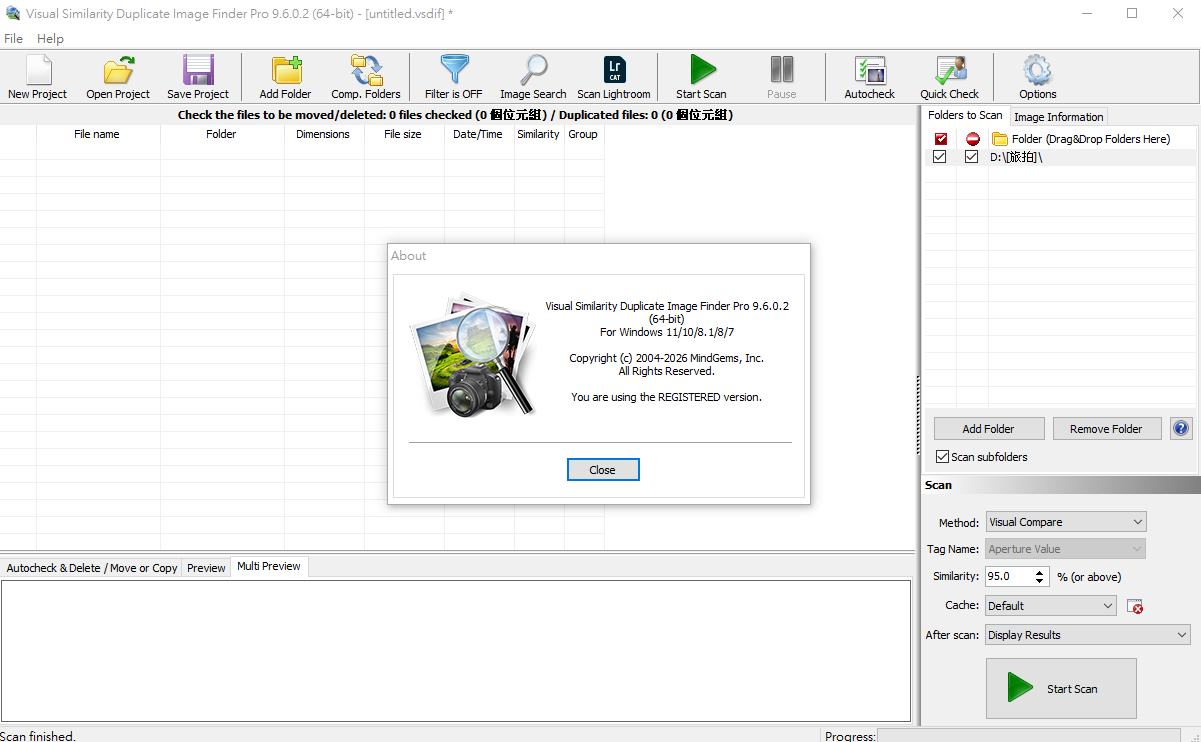Viewport: 1201px width, 742px height.
Task: Click the Save Project floppy icon
Action: tap(198, 77)
